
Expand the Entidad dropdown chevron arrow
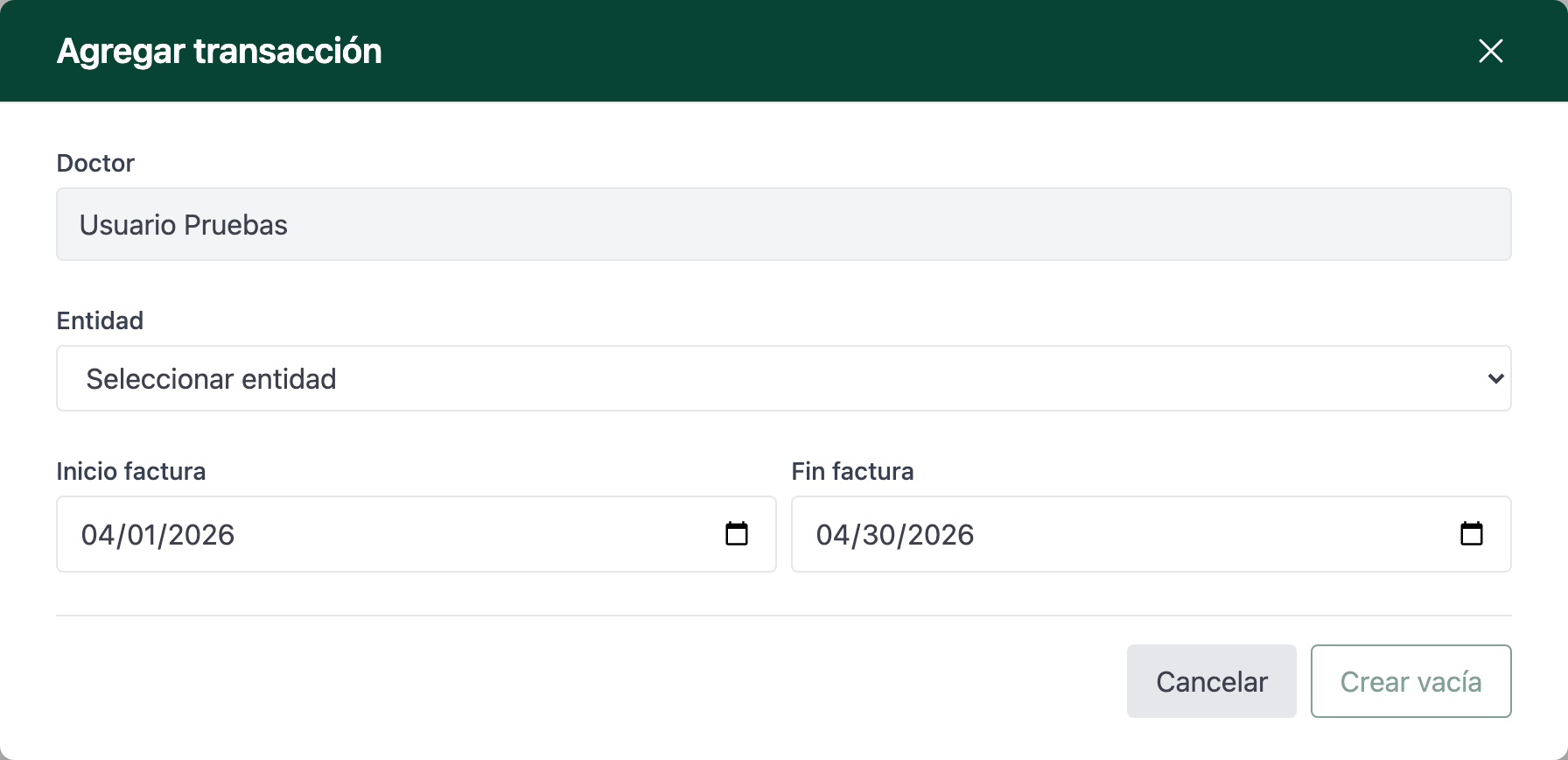(1495, 378)
